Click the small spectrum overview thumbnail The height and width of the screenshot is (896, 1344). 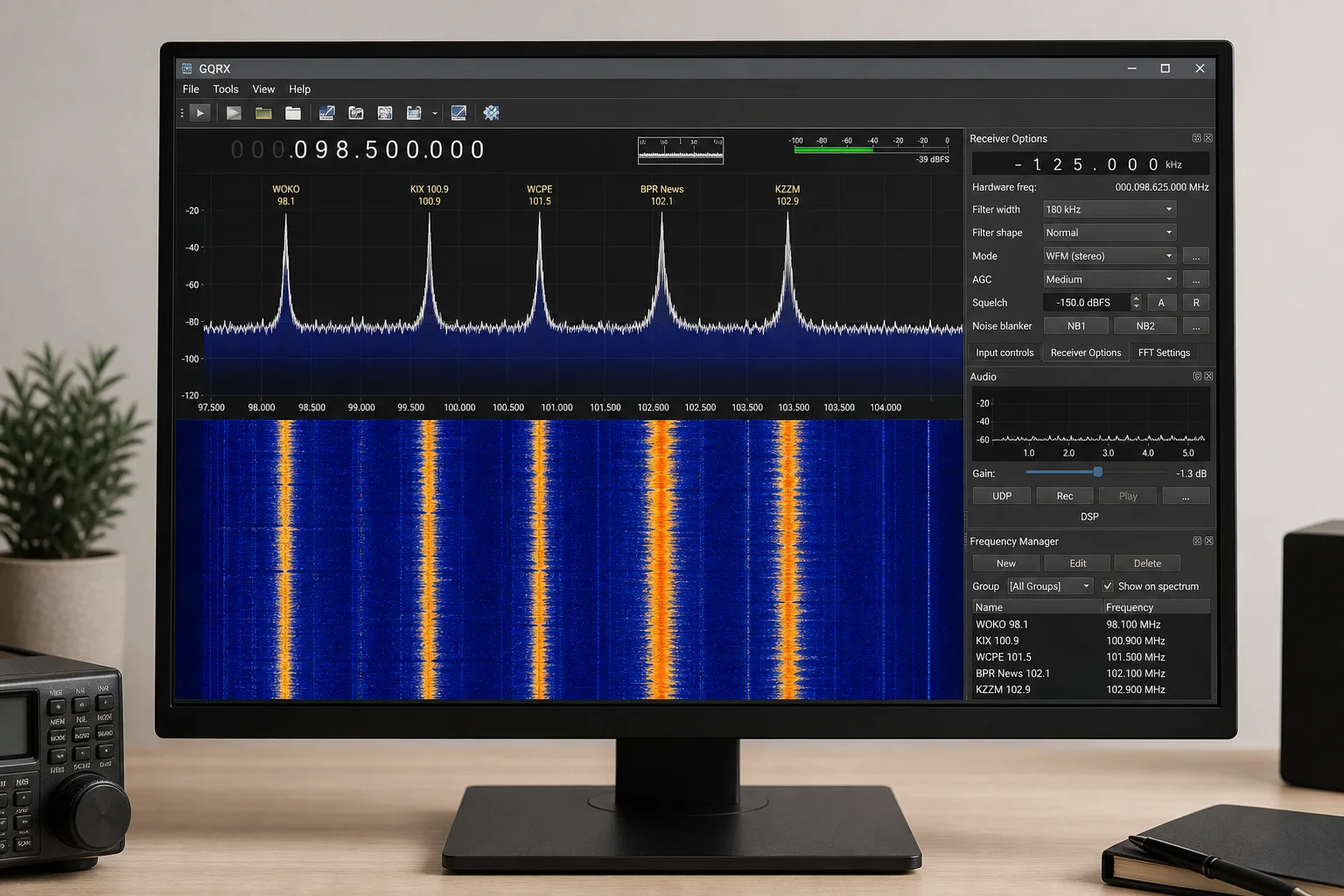pyautogui.click(x=681, y=150)
